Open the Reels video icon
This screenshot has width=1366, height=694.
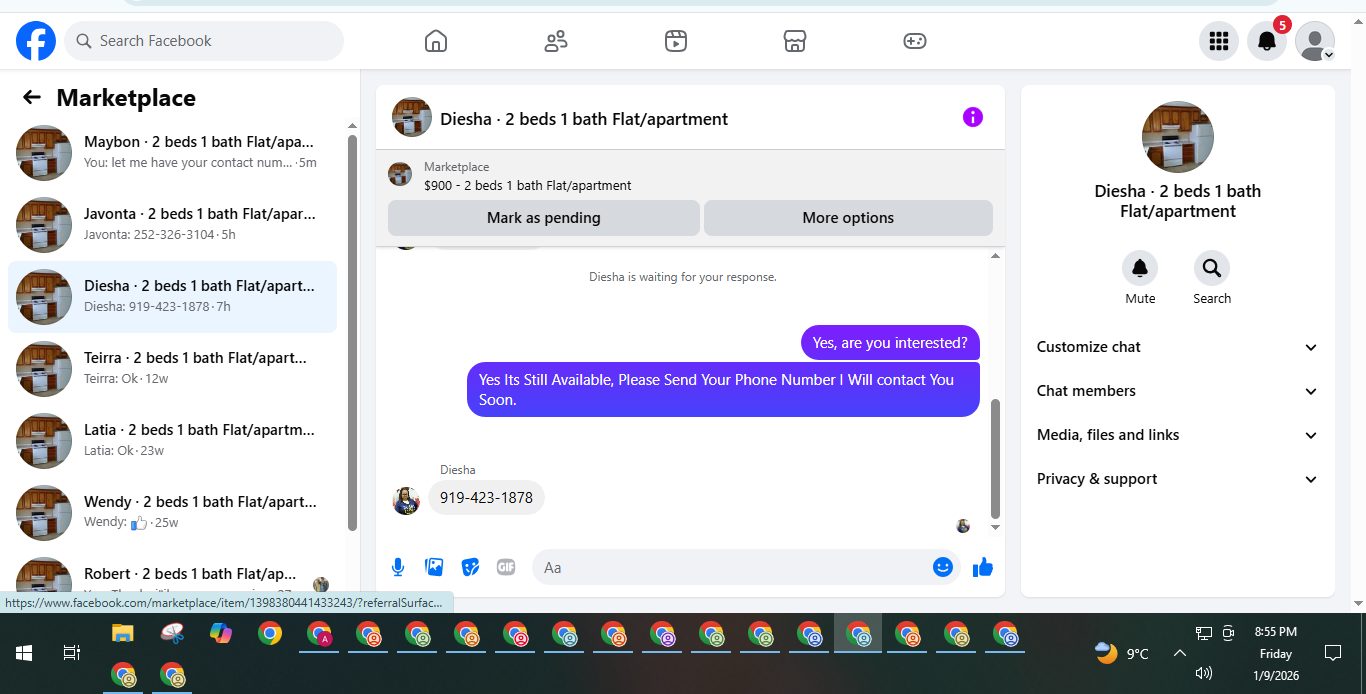coord(676,41)
